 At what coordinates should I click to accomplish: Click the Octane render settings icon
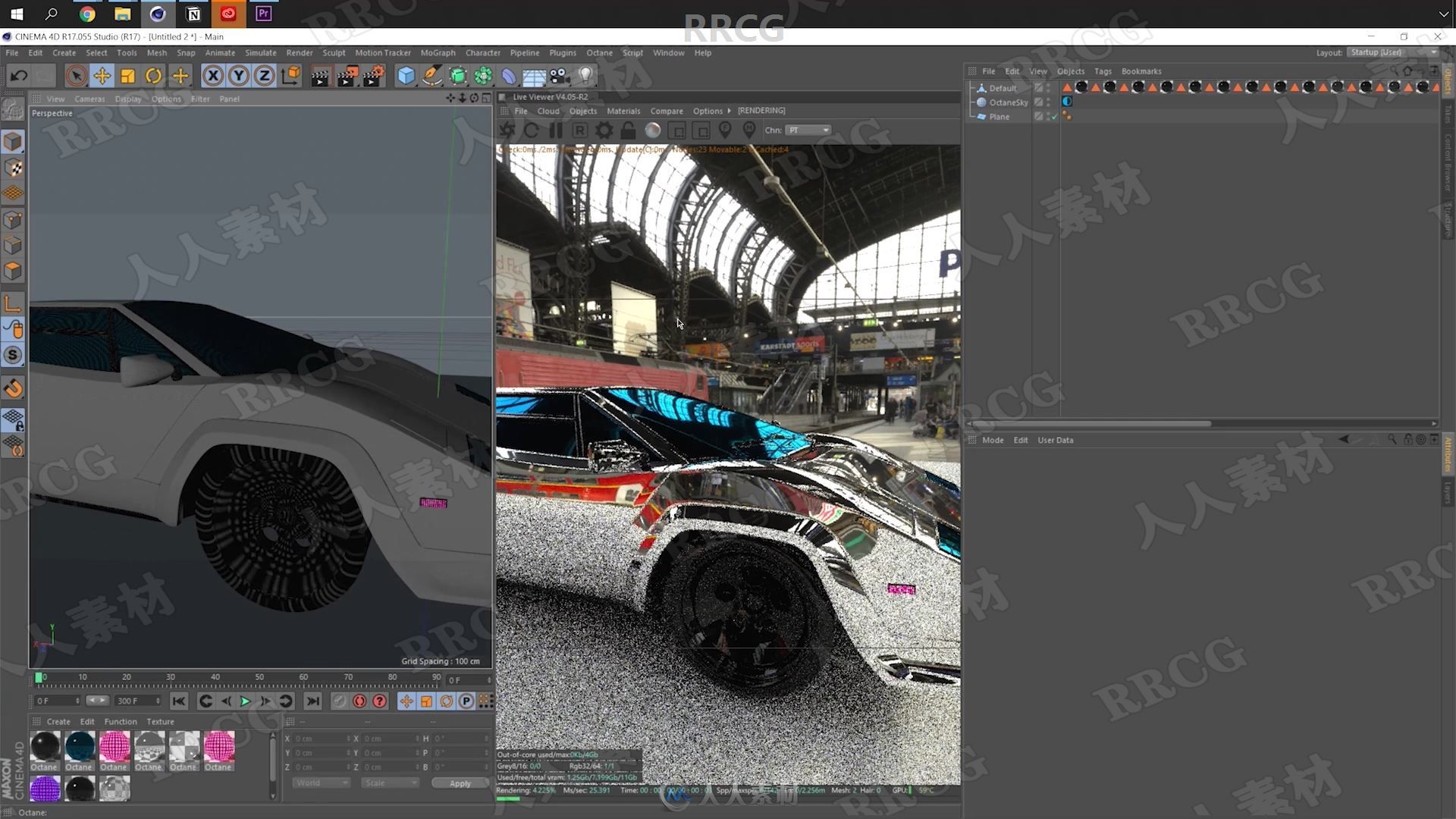click(x=603, y=130)
